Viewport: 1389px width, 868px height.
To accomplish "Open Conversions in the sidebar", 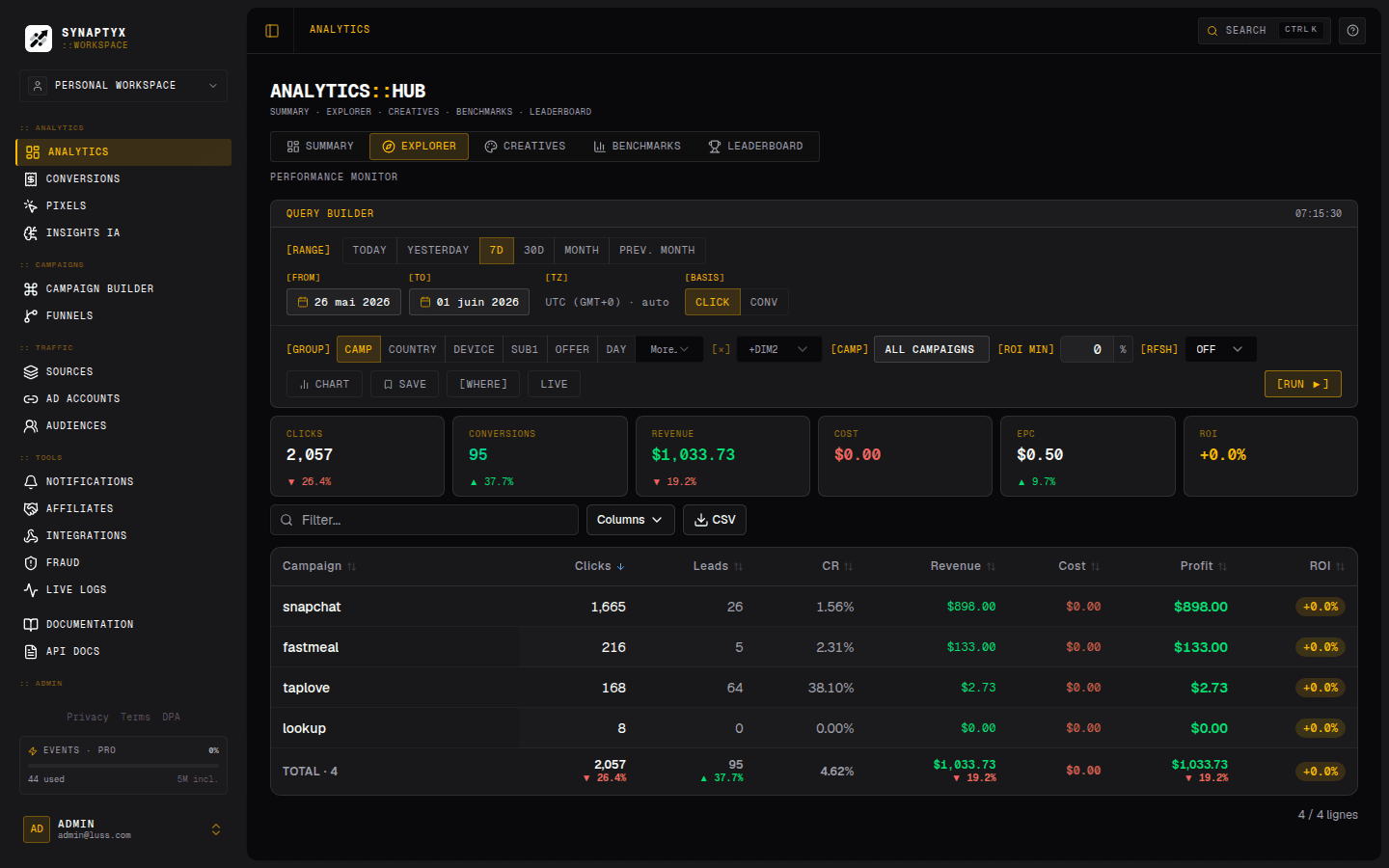I will [x=123, y=179].
